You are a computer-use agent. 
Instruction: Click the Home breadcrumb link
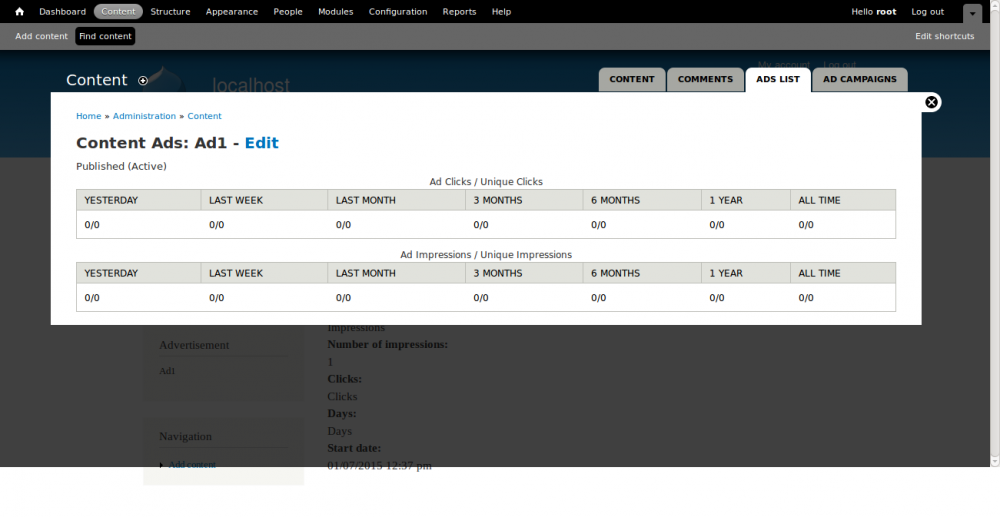pos(88,116)
